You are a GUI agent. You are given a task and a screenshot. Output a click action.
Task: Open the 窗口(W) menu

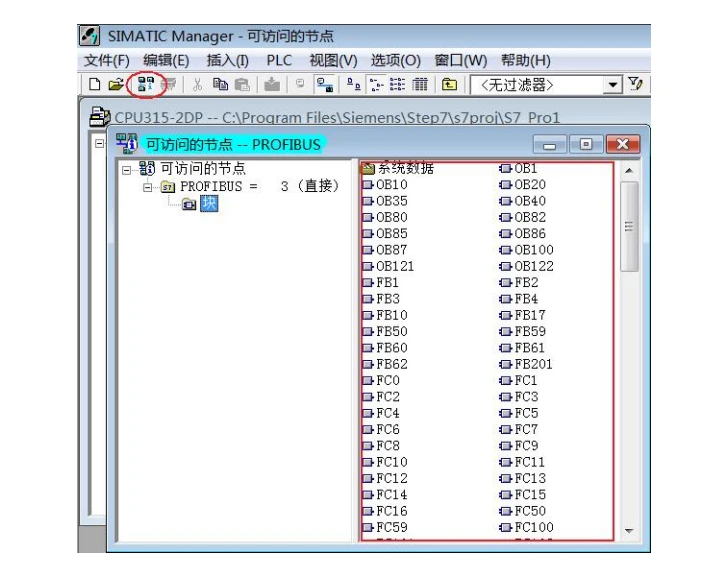click(x=461, y=60)
